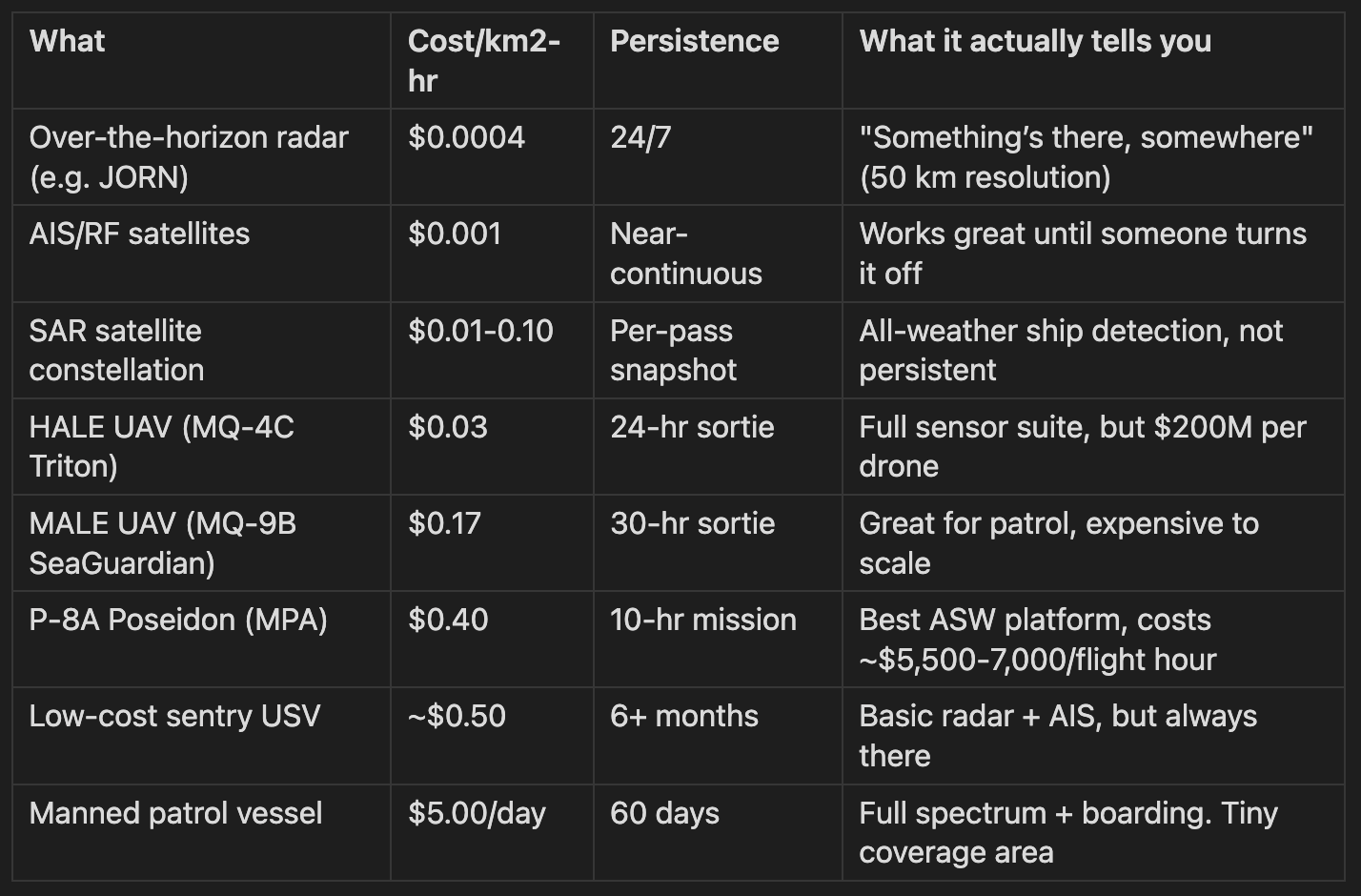The image size is (1361, 896).
Task: Select the $5.00/day cost cell
Action: (x=477, y=813)
